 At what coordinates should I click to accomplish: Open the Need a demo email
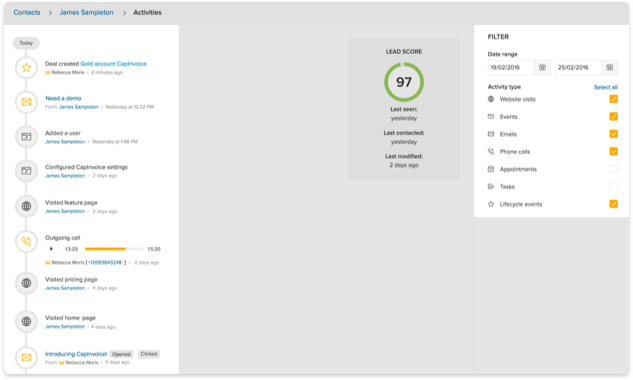pyautogui.click(x=63, y=98)
